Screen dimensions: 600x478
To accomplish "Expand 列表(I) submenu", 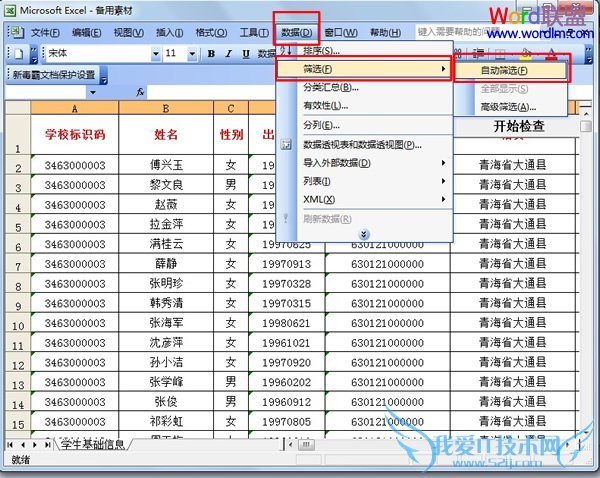I will pyautogui.click(x=443, y=181).
